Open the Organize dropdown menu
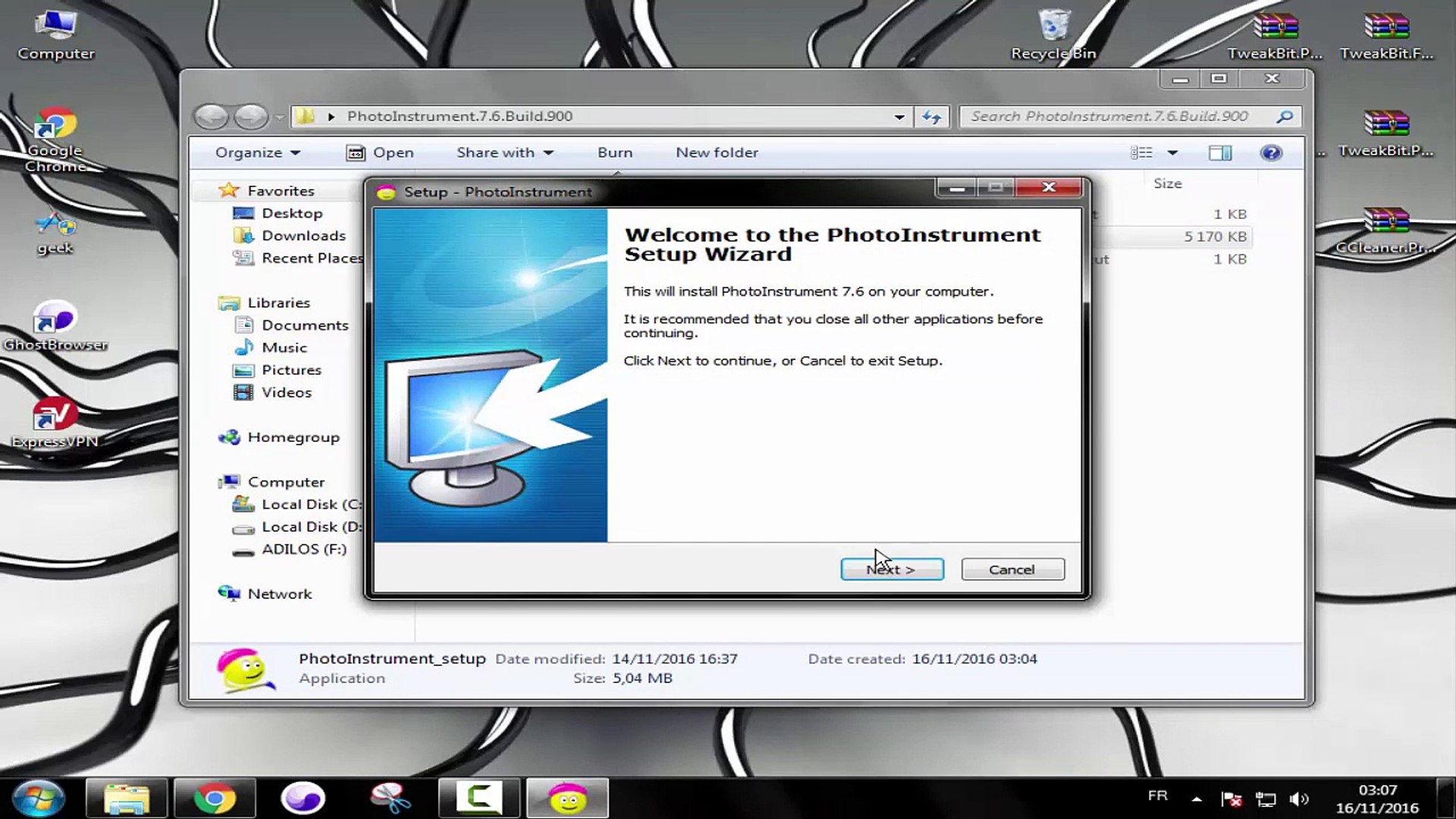Viewport: 1456px width, 819px height. click(x=258, y=152)
